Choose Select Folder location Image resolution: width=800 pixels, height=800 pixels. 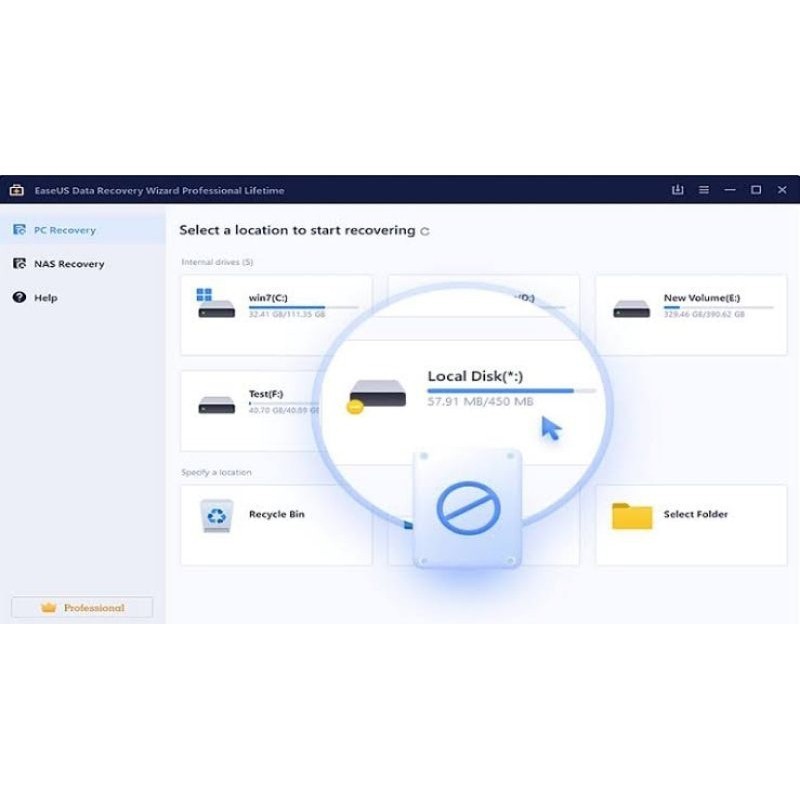(x=691, y=525)
